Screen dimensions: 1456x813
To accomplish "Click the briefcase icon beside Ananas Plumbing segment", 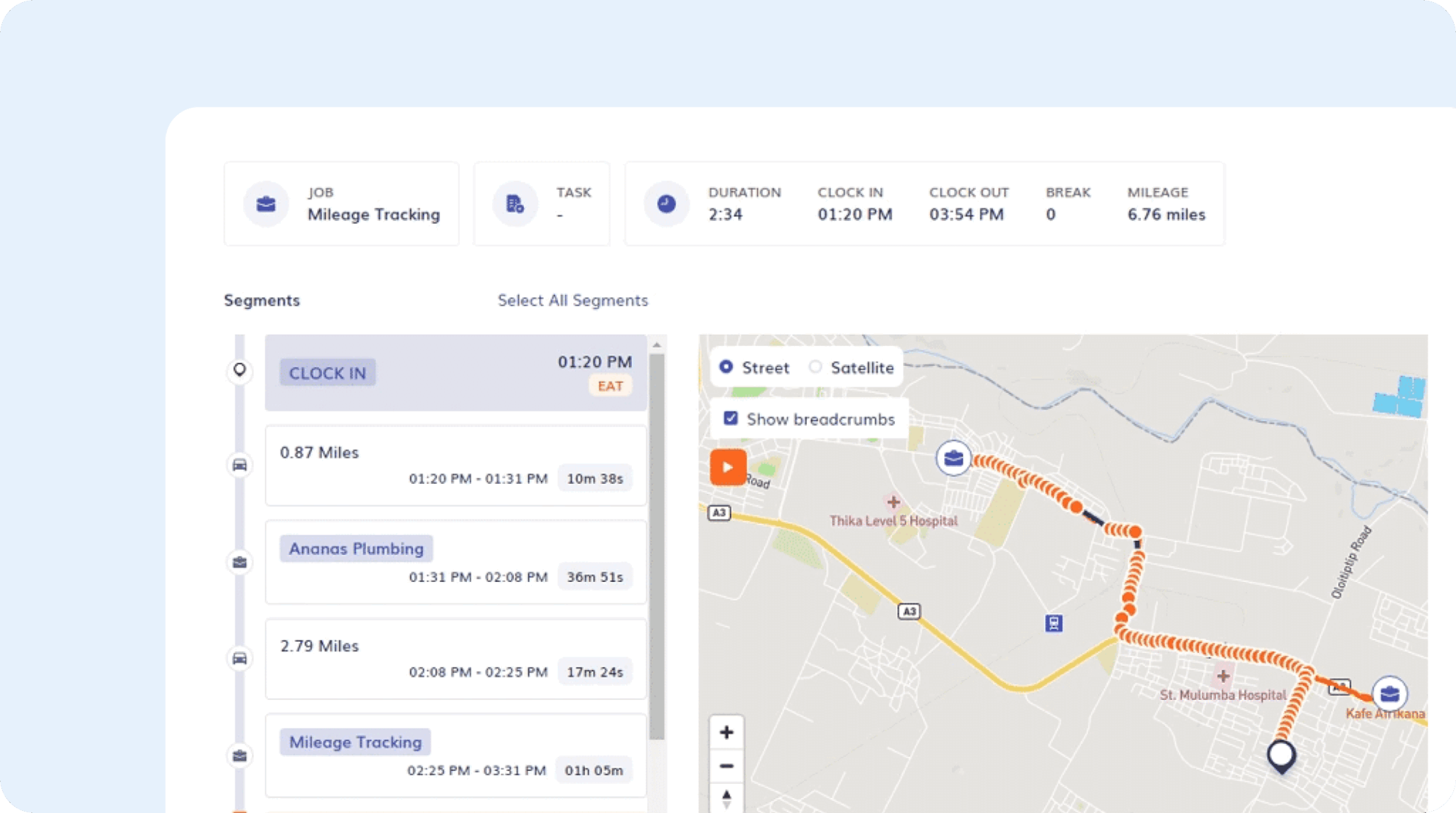I will point(240,561).
